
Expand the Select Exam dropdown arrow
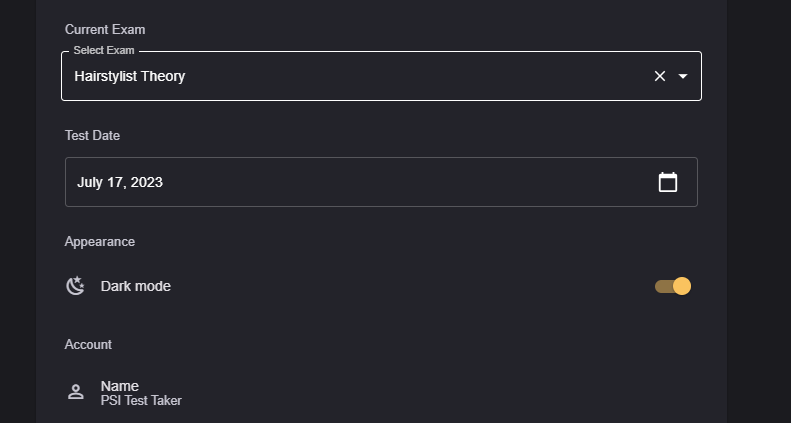point(683,76)
